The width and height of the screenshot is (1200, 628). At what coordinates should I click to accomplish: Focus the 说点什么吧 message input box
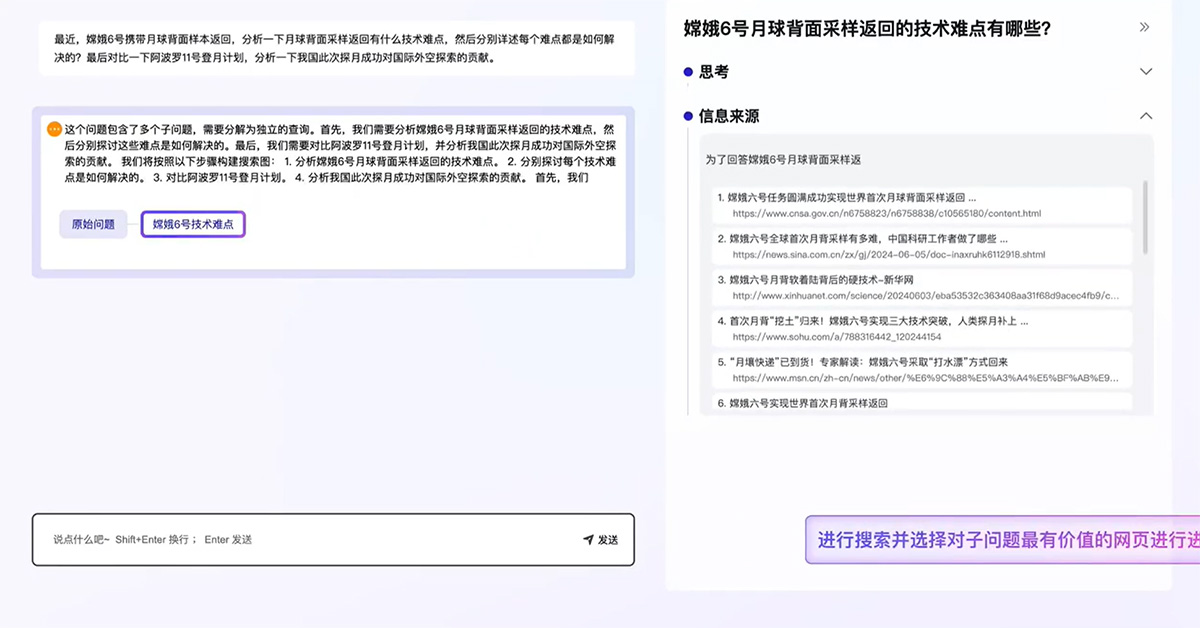(x=310, y=540)
